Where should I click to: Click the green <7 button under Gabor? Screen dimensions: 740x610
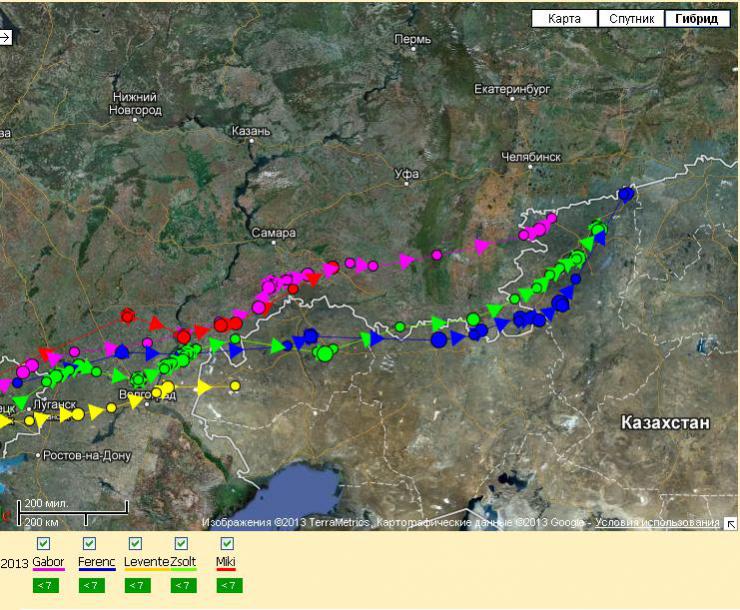point(45,586)
